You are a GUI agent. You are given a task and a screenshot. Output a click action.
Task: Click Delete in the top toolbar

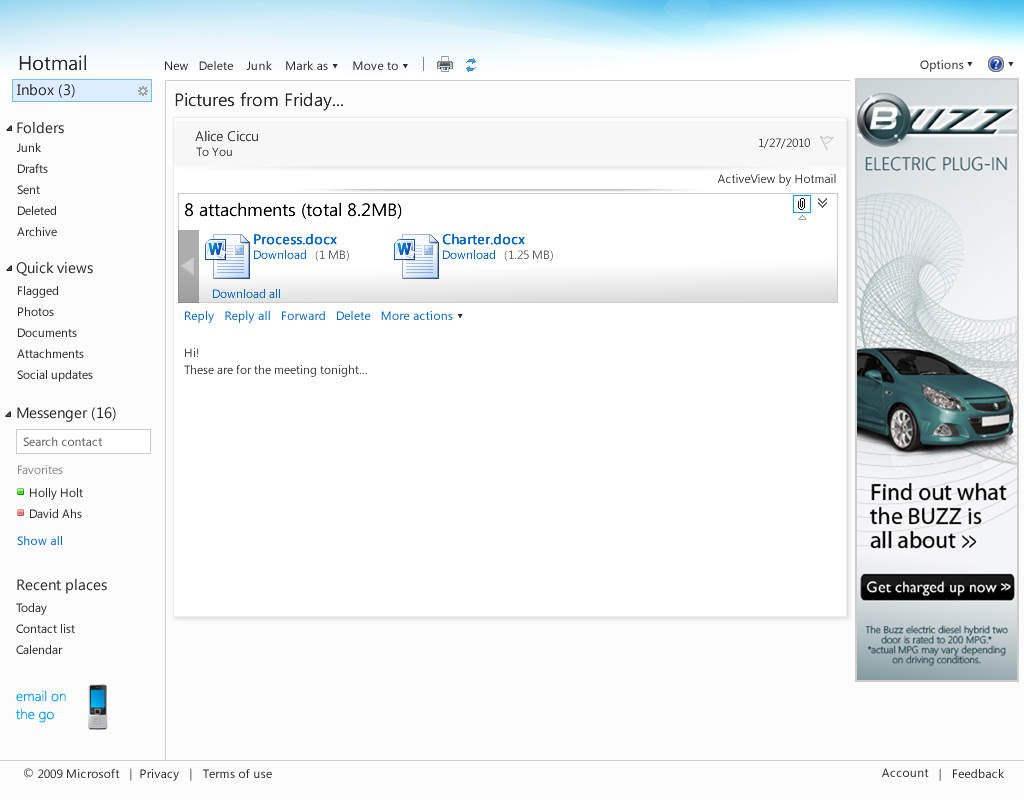coord(216,66)
